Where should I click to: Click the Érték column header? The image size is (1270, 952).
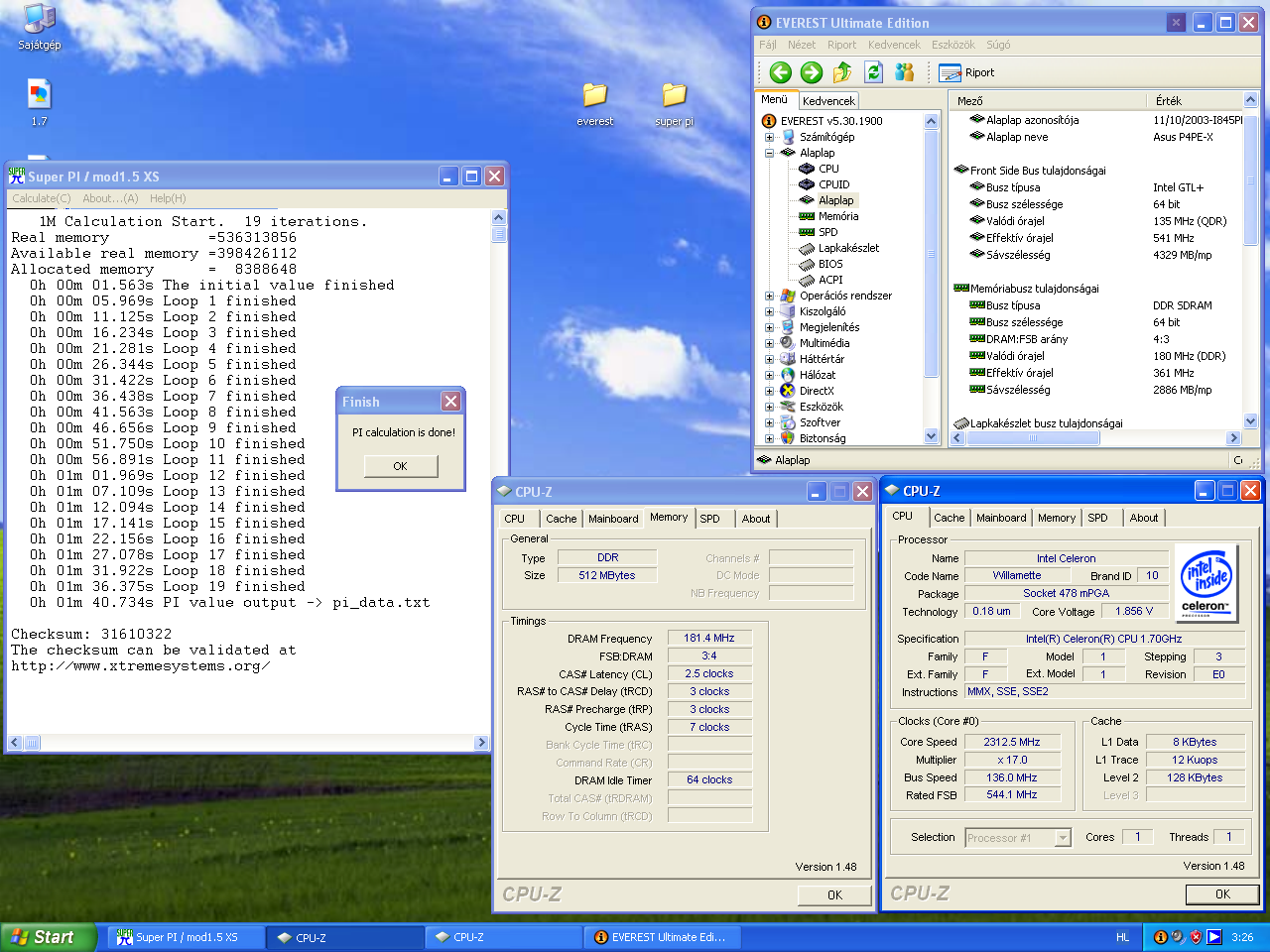coord(1195,101)
